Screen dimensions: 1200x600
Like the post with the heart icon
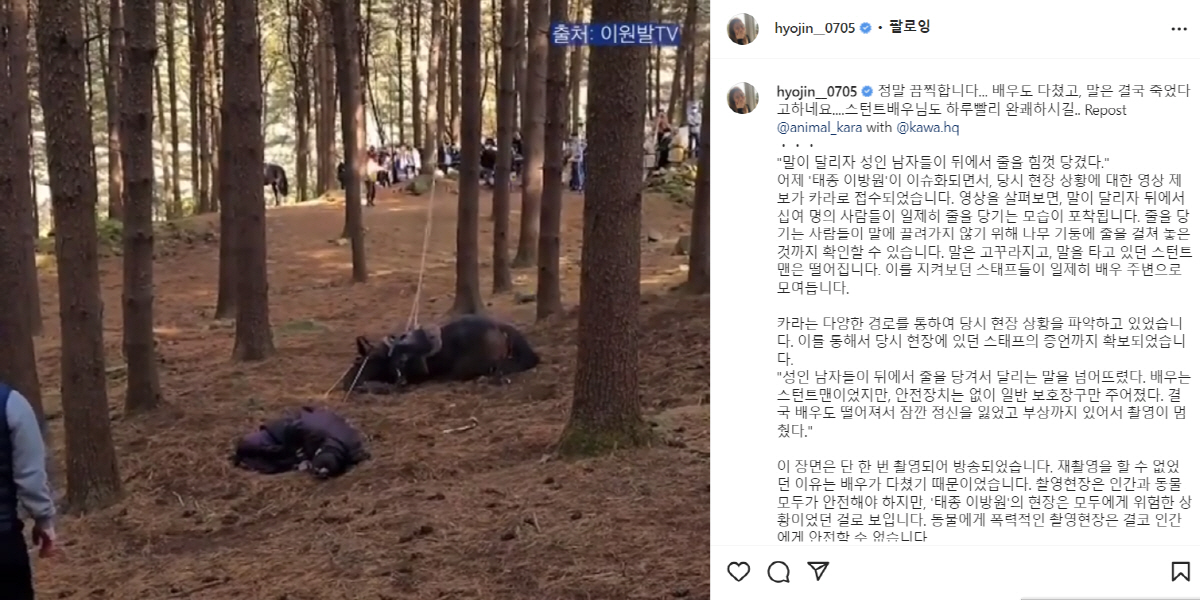[739, 572]
